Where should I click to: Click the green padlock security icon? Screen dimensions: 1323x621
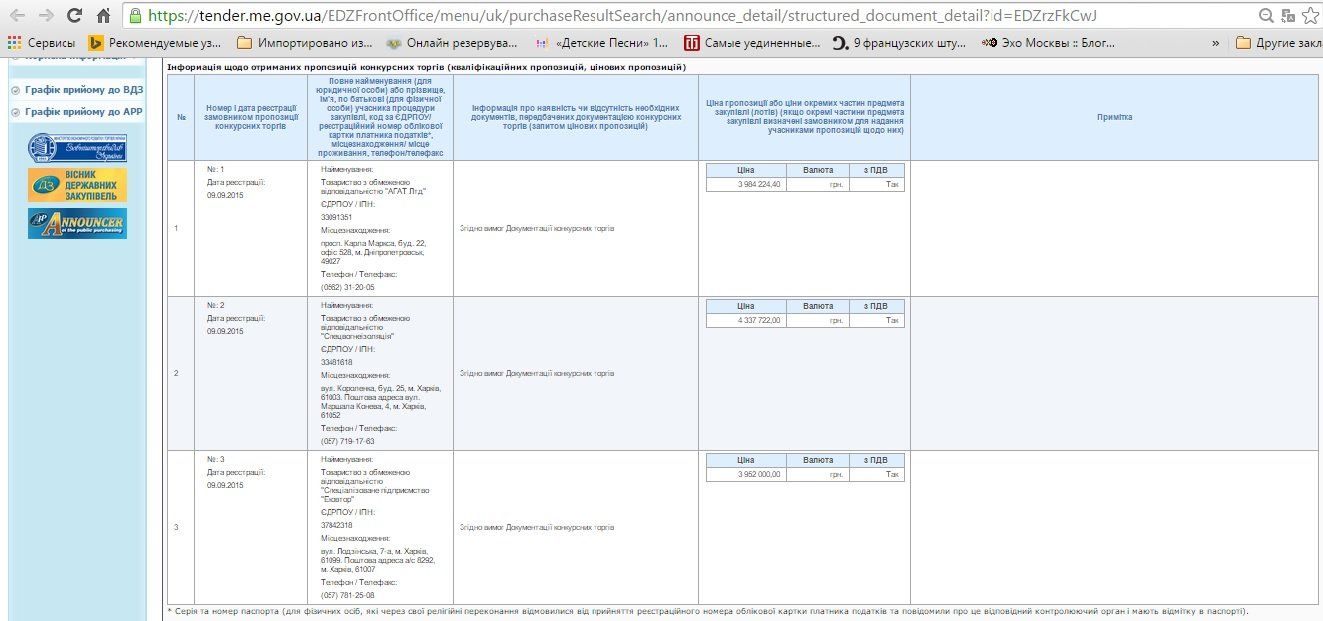click(x=135, y=16)
